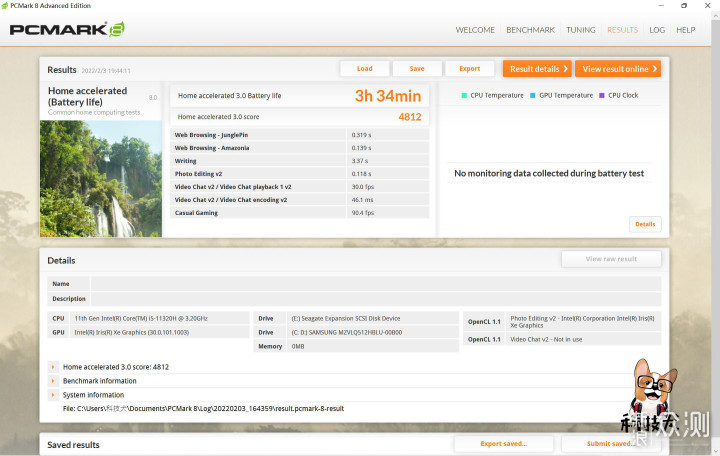This screenshot has height=456, width=720.
Task: Select the Writing test row
Action: (x=299, y=161)
